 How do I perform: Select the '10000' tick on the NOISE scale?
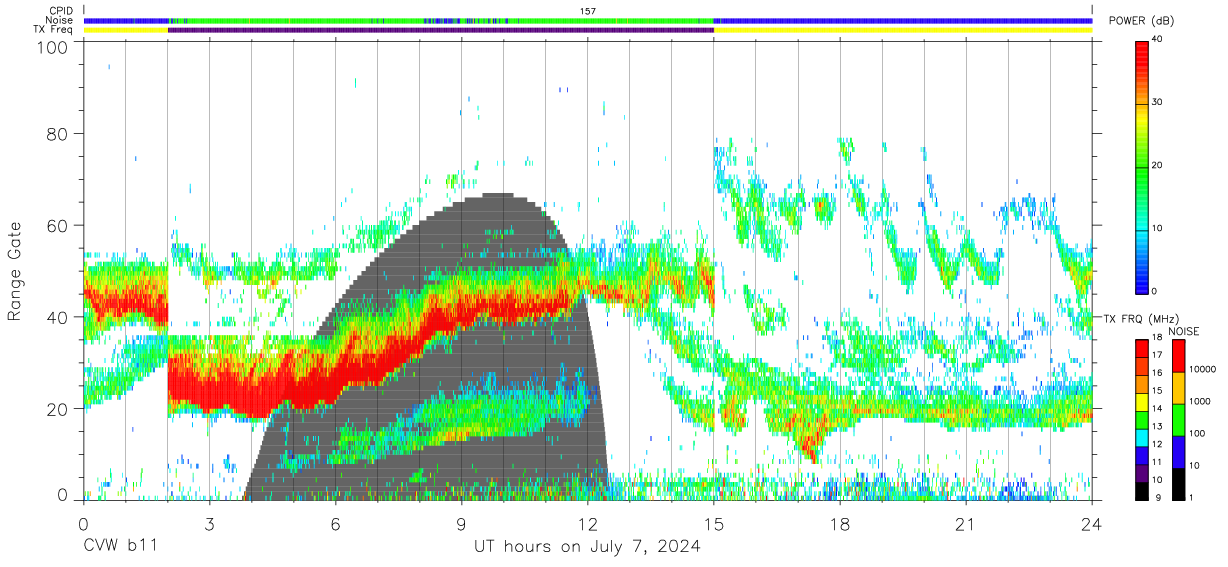tap(1203, 369)
